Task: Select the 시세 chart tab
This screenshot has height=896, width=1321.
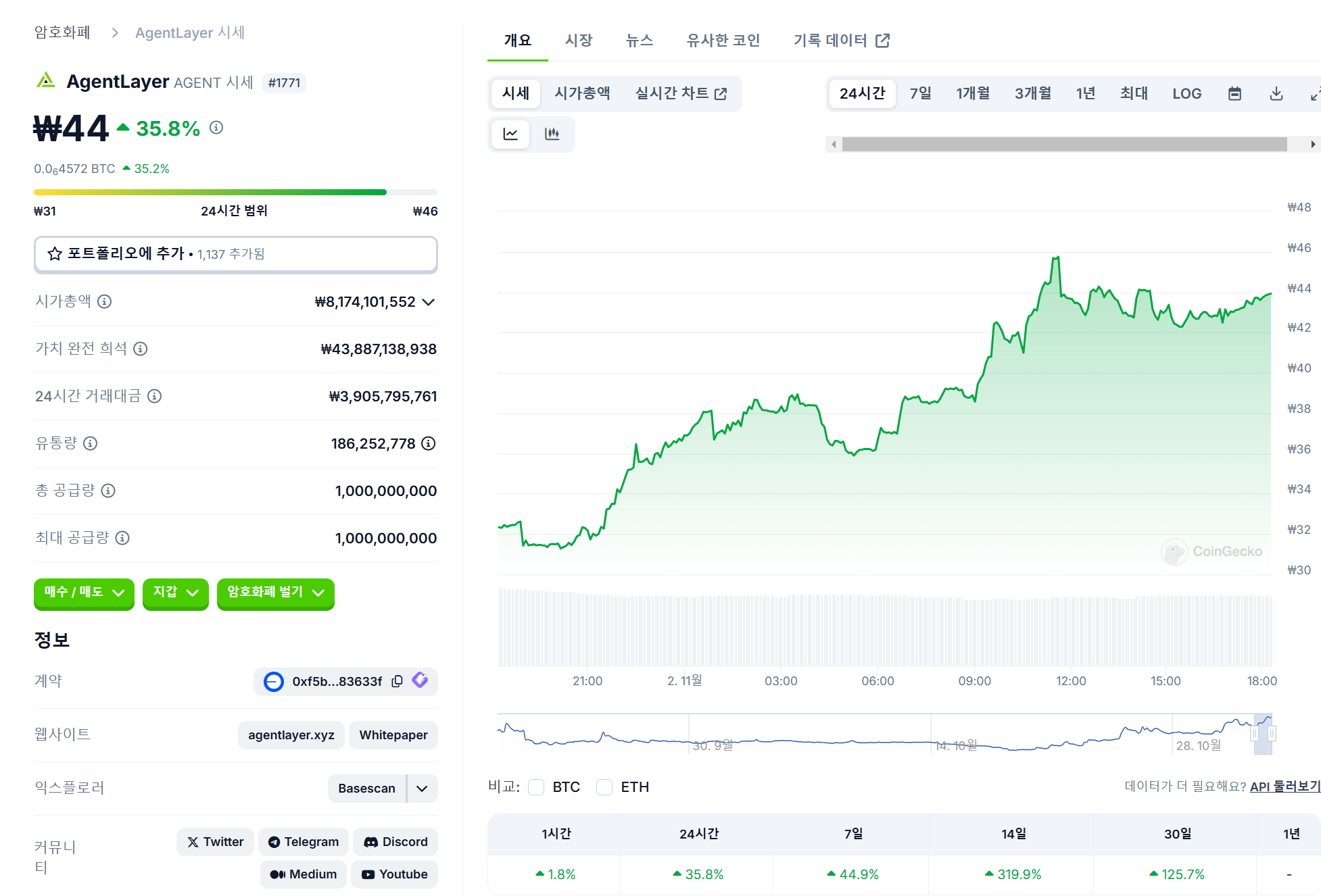Action: click(515, 93)
